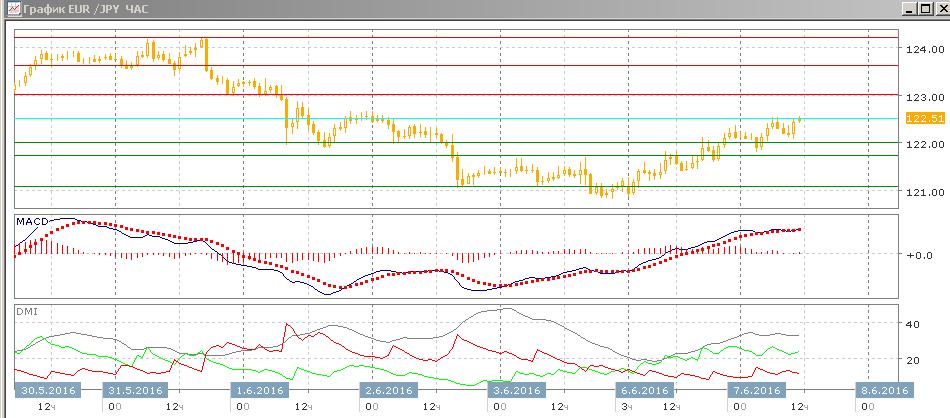
Task: Select the 1.6.2016 date marker
Action: (258, 390)
